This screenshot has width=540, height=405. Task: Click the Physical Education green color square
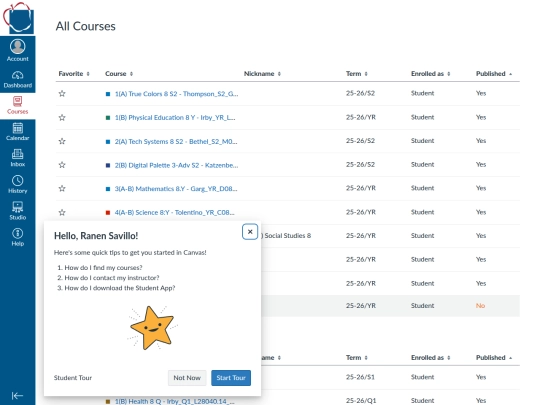(x=108, y=118)
